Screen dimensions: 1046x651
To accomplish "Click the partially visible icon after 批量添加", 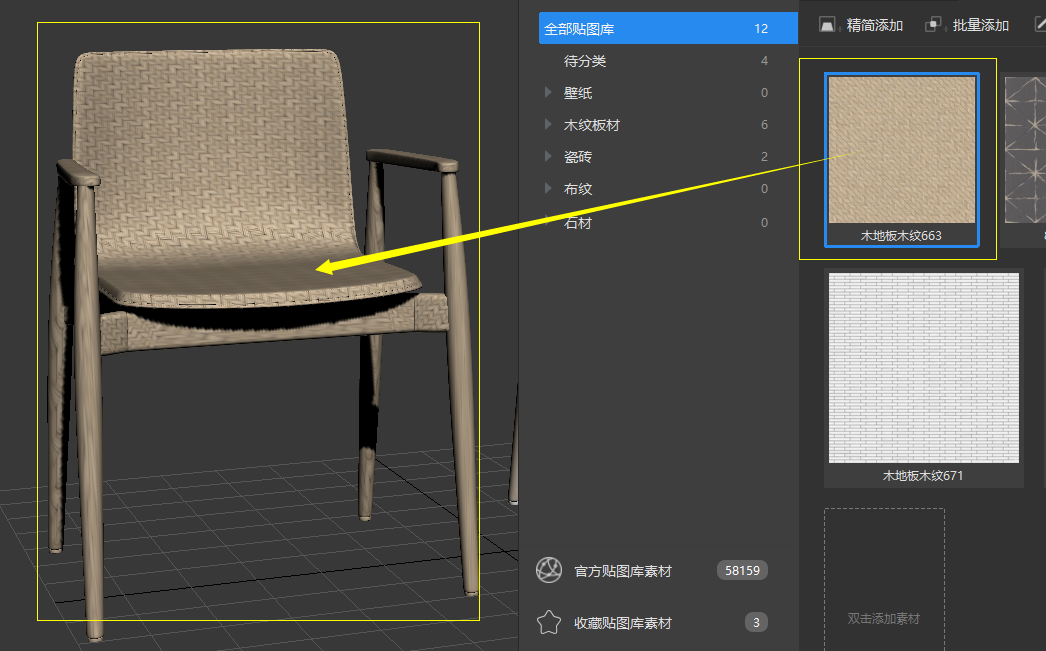I will (x=1040, y=25).
